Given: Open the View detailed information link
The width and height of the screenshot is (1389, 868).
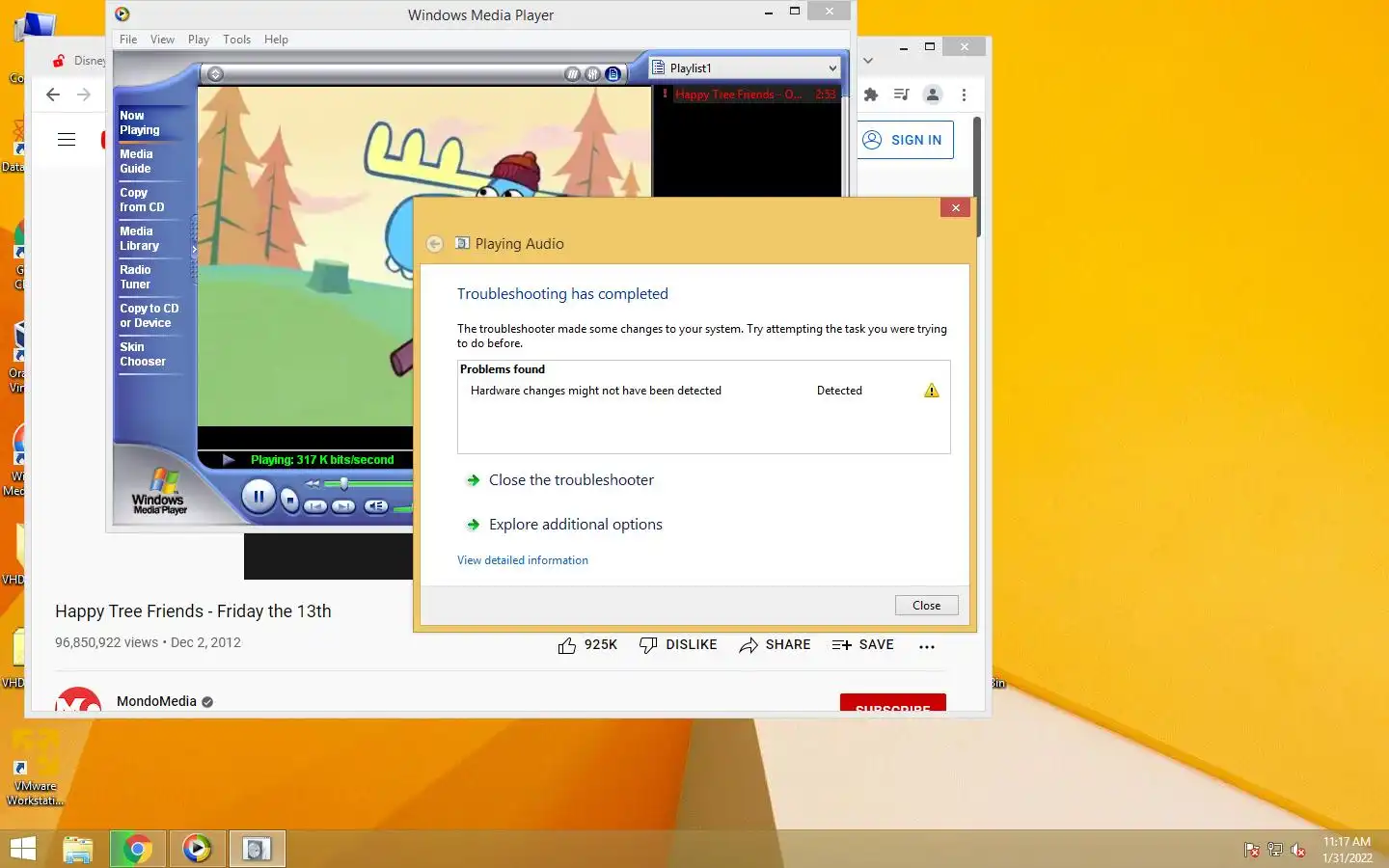Looking at the screenshot, I should 523,560.
